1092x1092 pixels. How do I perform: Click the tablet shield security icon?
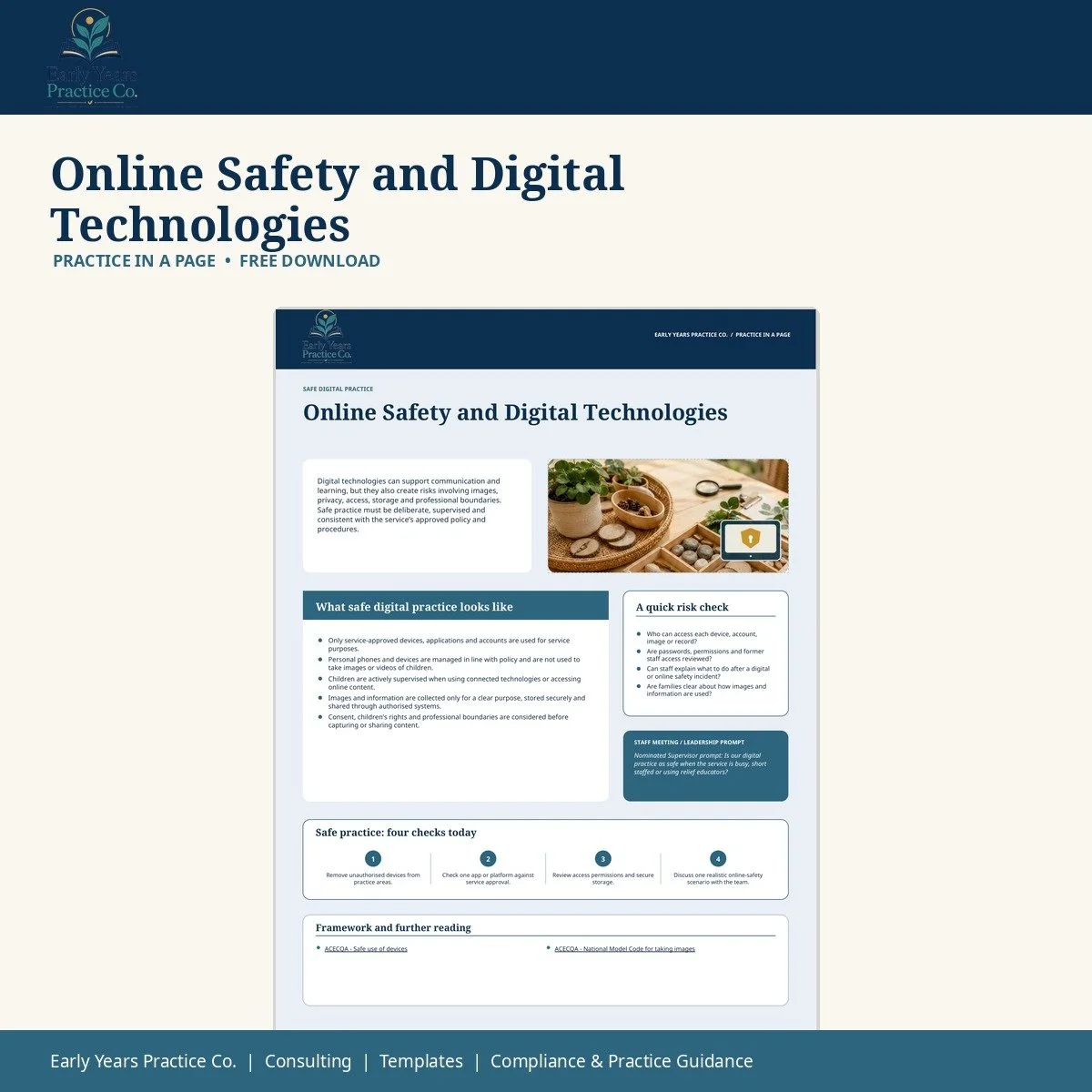[750, 541]
